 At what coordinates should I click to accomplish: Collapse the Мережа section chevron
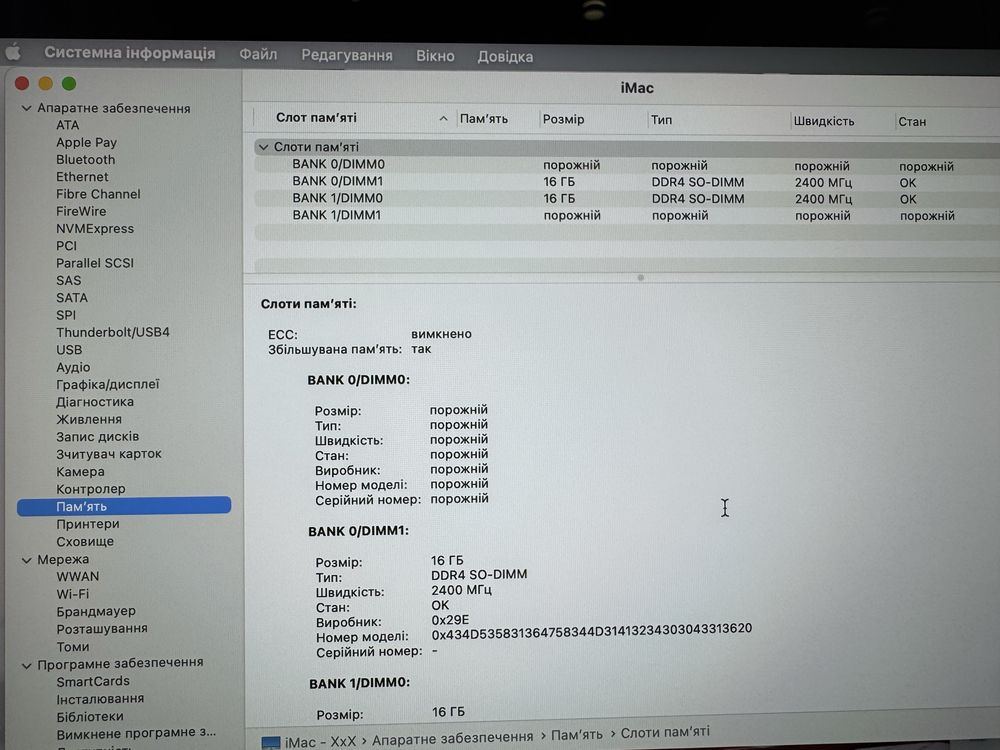click(27, 560)
